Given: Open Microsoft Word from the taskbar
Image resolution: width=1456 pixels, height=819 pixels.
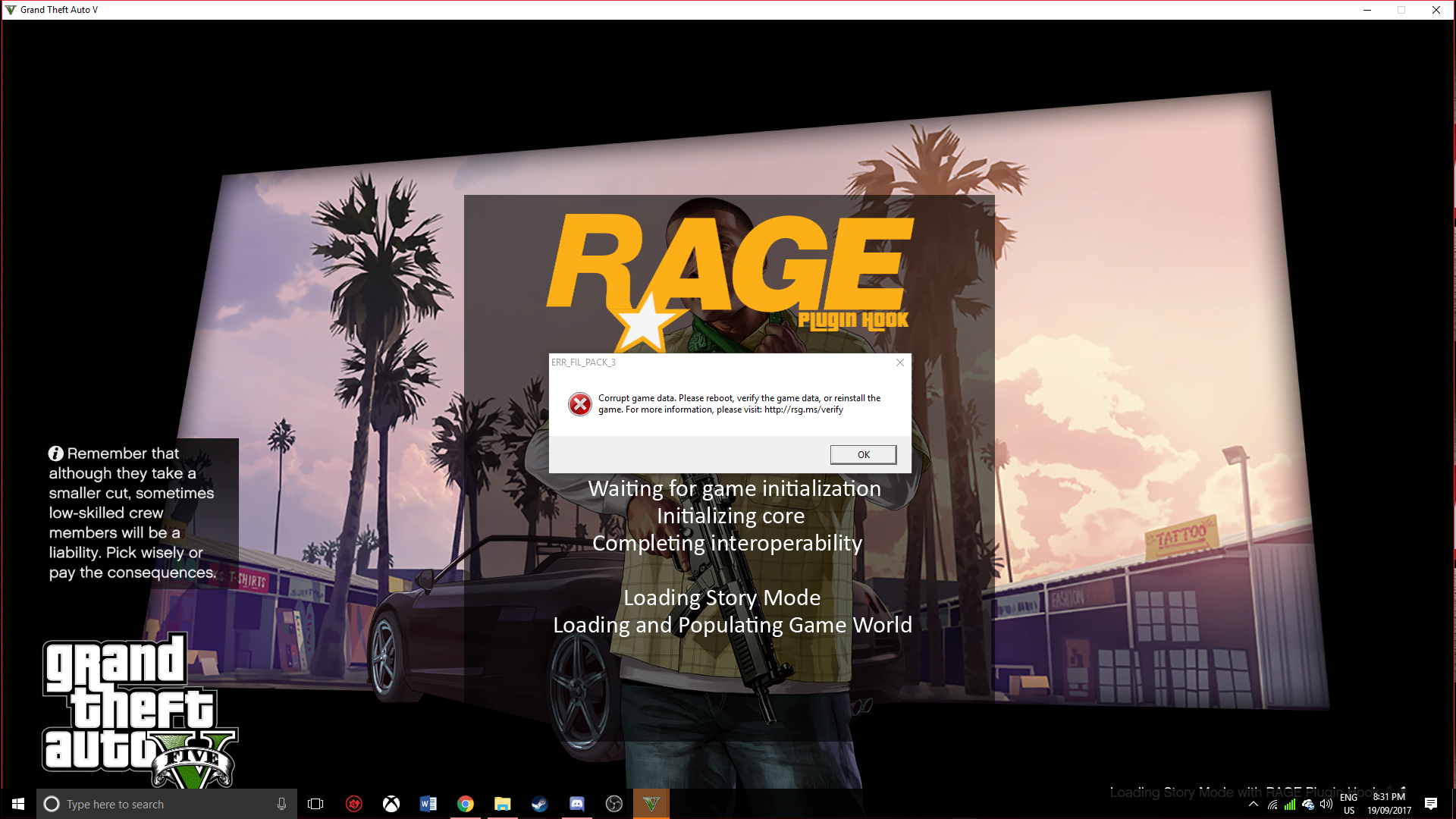Looking at the screenshot, I should 428,804.
